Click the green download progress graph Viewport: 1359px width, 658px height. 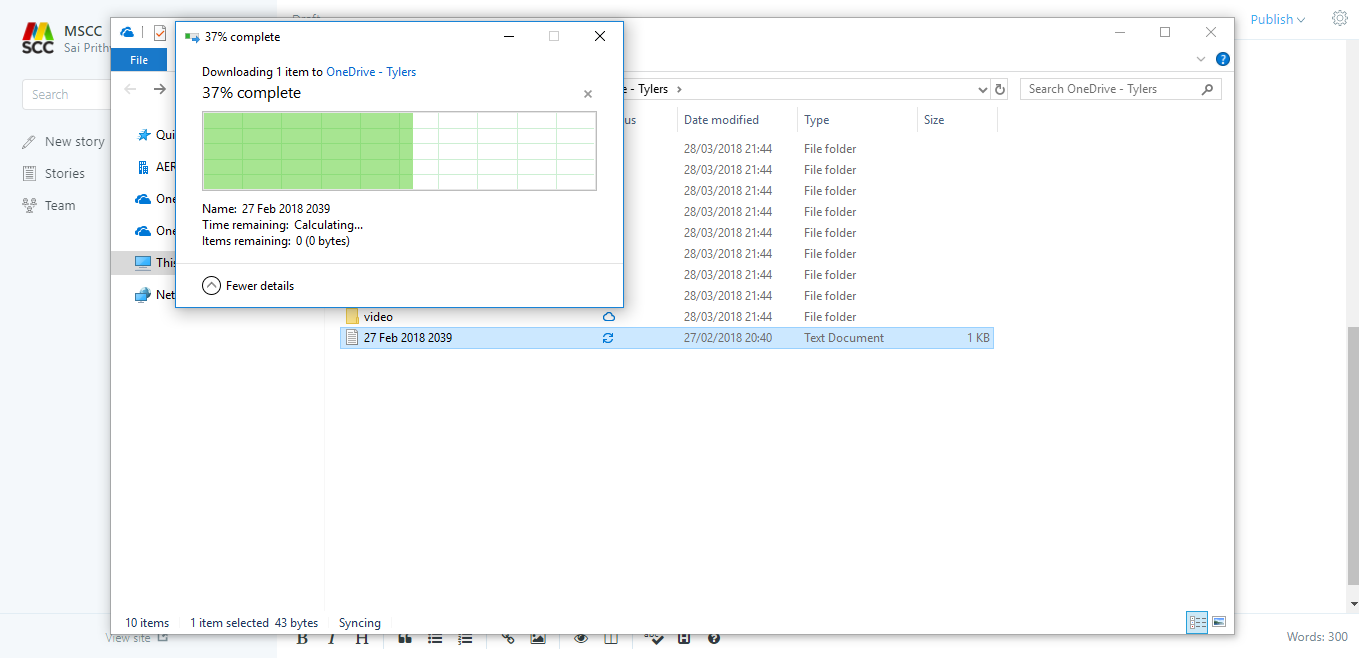(399, 151)
